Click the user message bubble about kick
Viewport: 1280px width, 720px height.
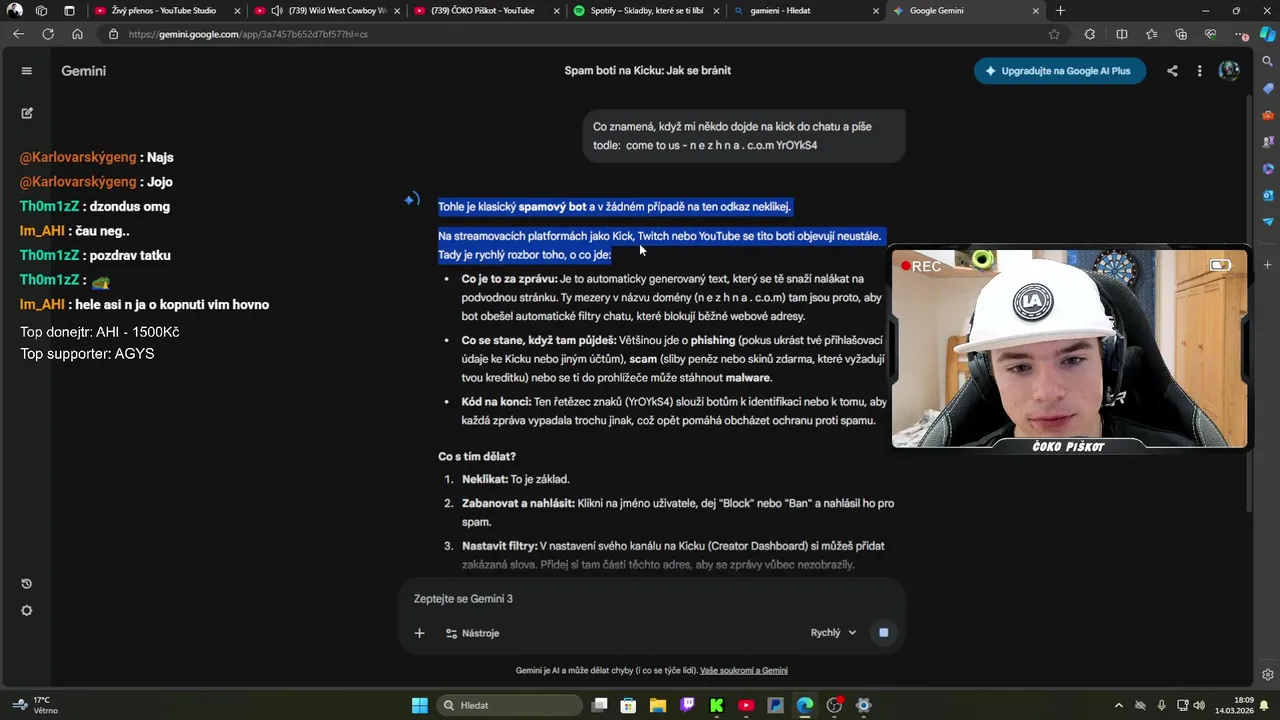[x=744, y=136]
